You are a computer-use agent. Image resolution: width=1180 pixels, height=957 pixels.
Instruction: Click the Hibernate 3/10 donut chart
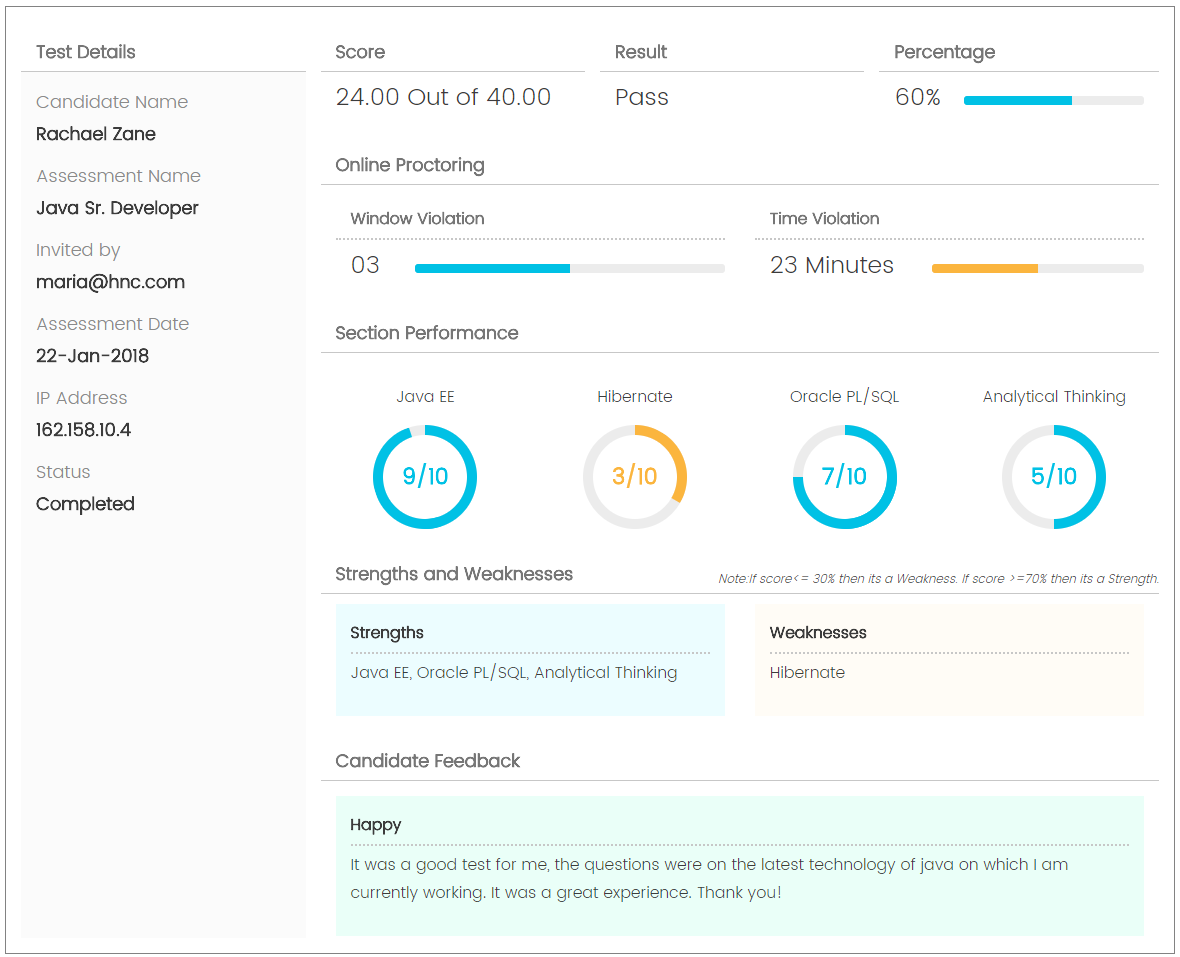click(635, 477)
